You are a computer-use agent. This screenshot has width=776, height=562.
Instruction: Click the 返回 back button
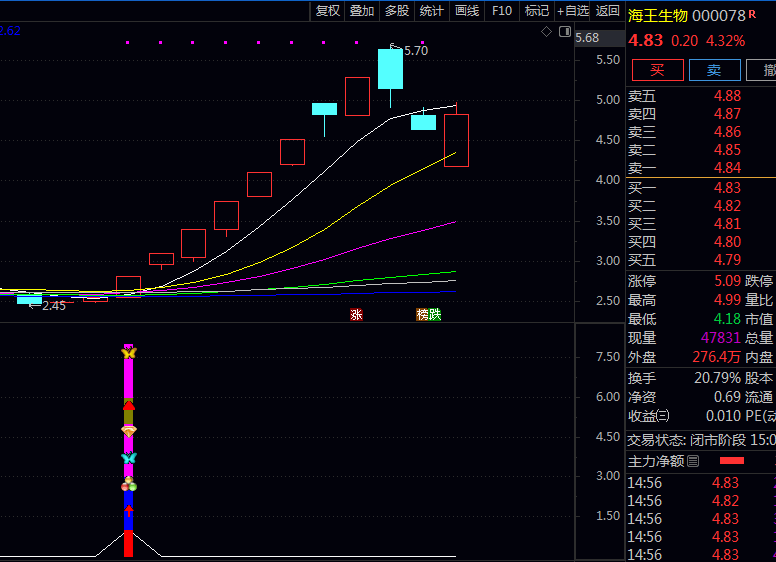click(x=608, y=11)
